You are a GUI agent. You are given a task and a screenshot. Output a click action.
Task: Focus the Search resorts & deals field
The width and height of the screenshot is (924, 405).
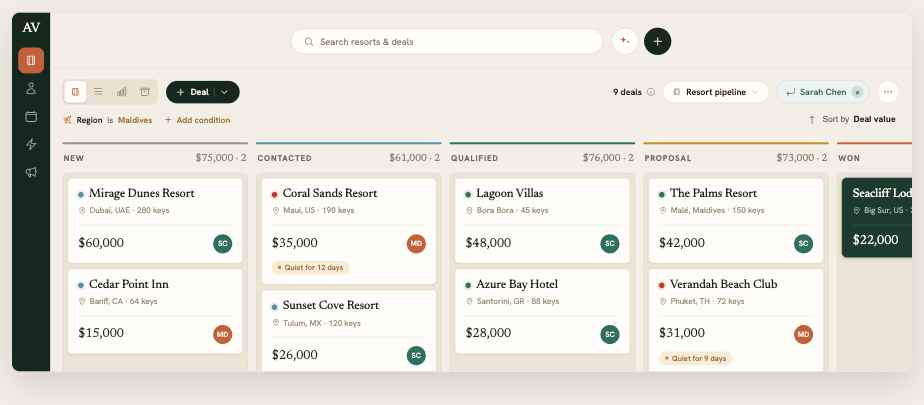(447, 42)
